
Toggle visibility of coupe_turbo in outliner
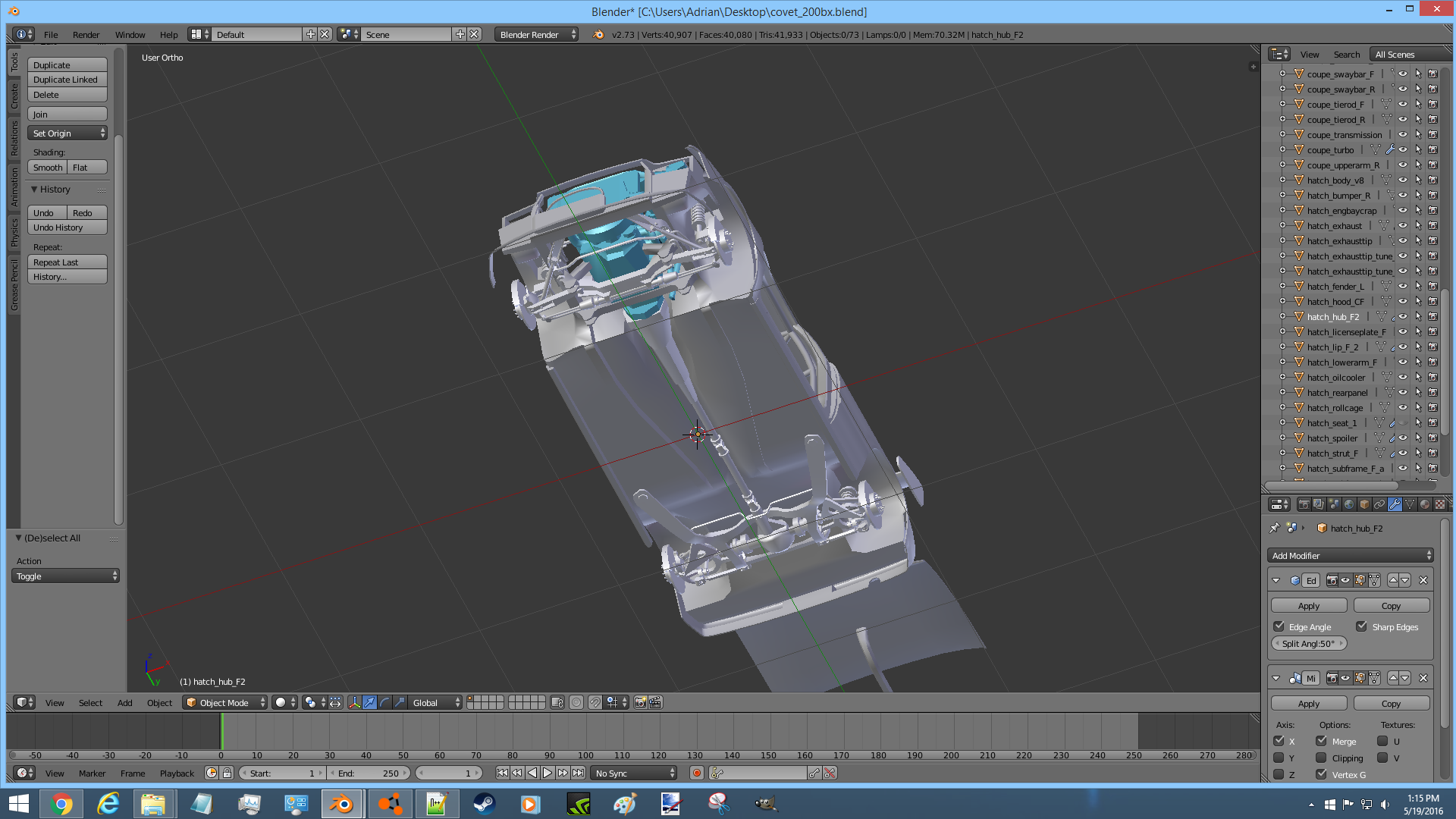coord(1403,150)
